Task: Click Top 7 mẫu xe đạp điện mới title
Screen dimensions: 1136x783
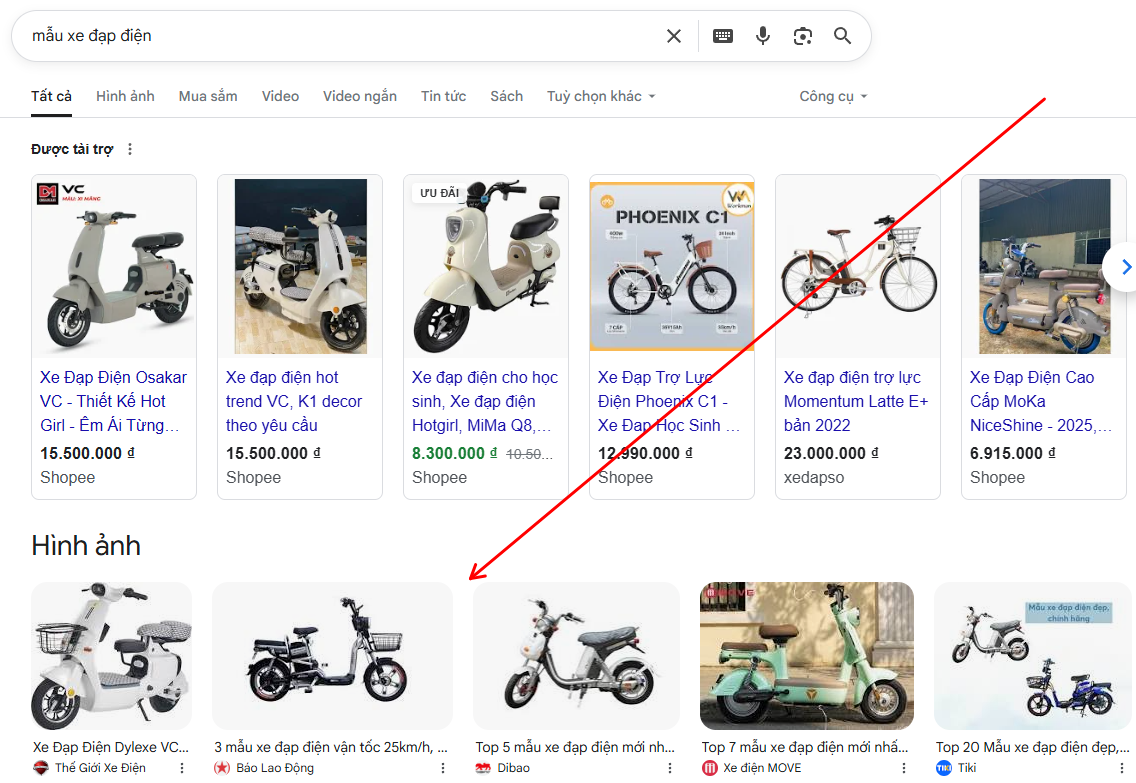Action: (x=805, y=747)
